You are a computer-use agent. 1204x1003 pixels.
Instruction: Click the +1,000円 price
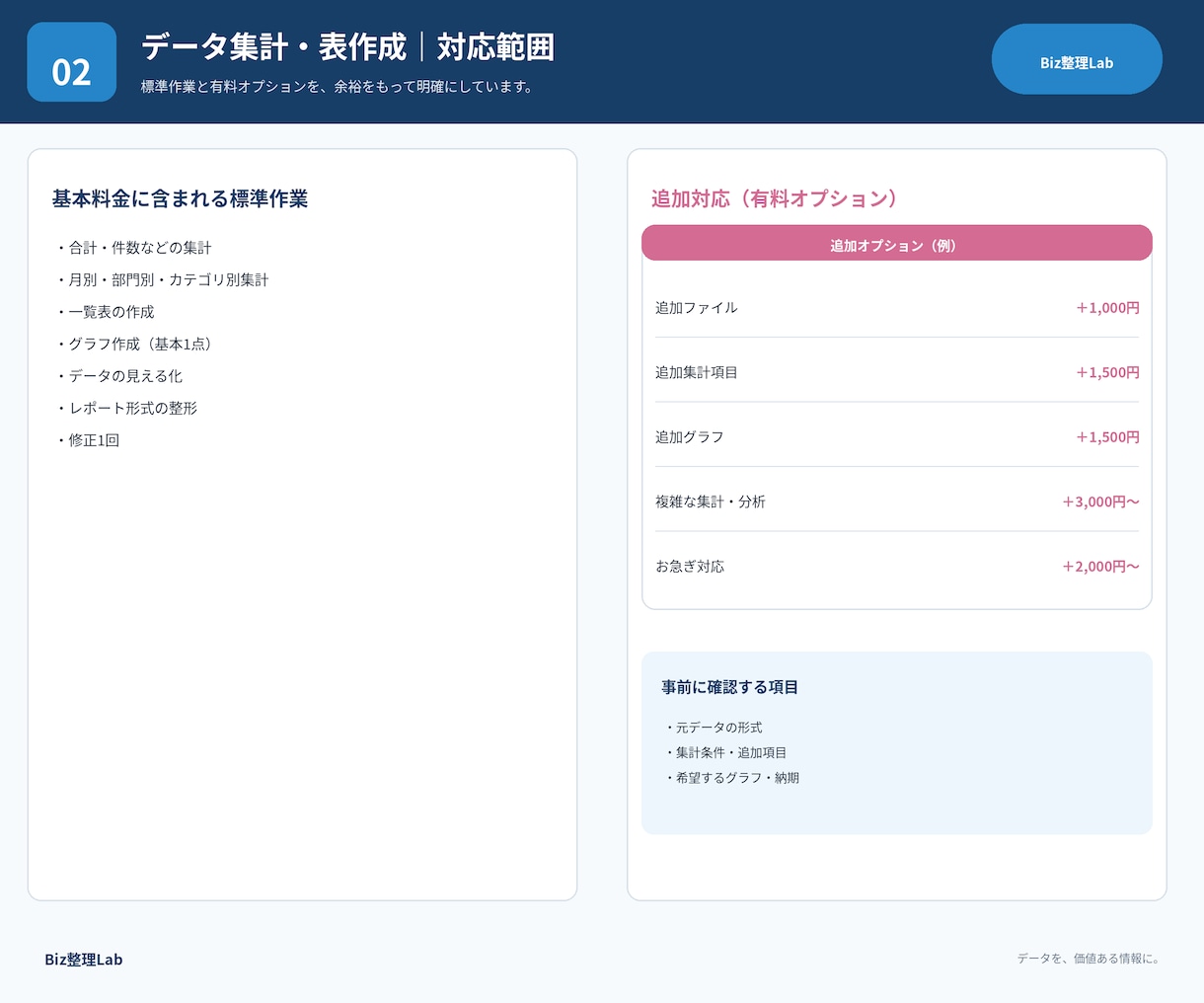coord(1107,308)
